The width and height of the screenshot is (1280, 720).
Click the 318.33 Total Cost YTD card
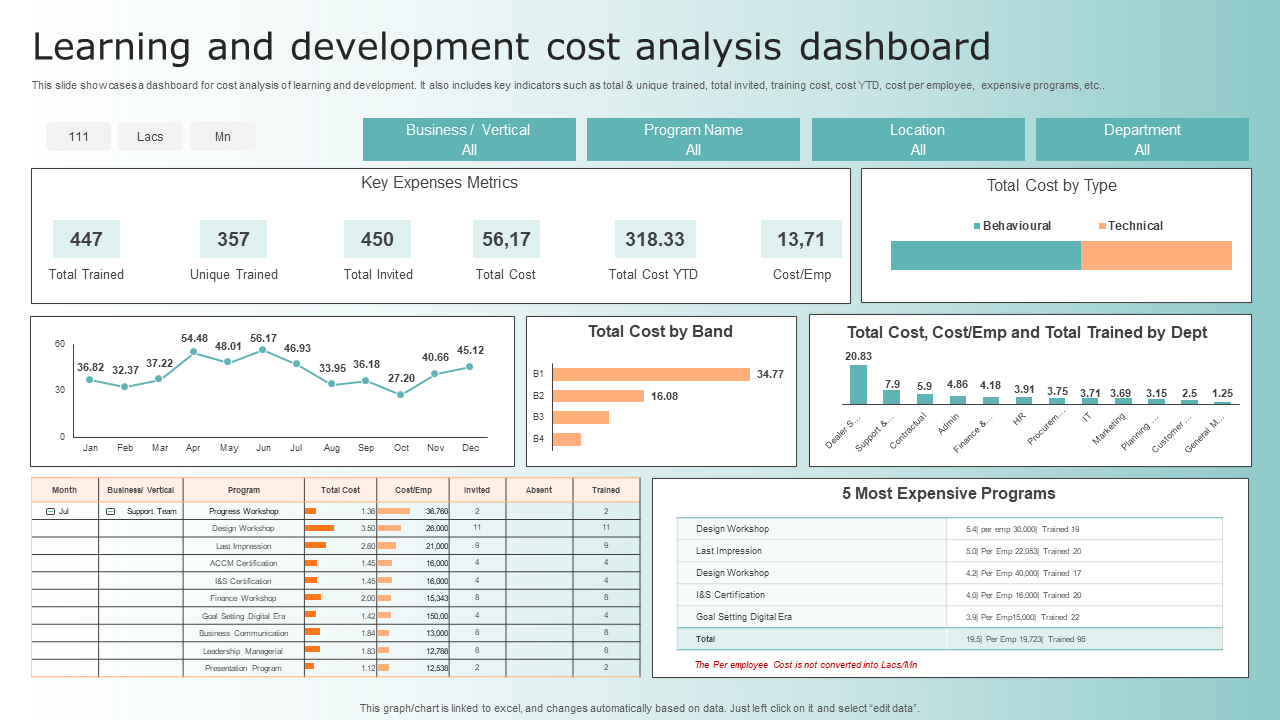(x=655, y=239)
